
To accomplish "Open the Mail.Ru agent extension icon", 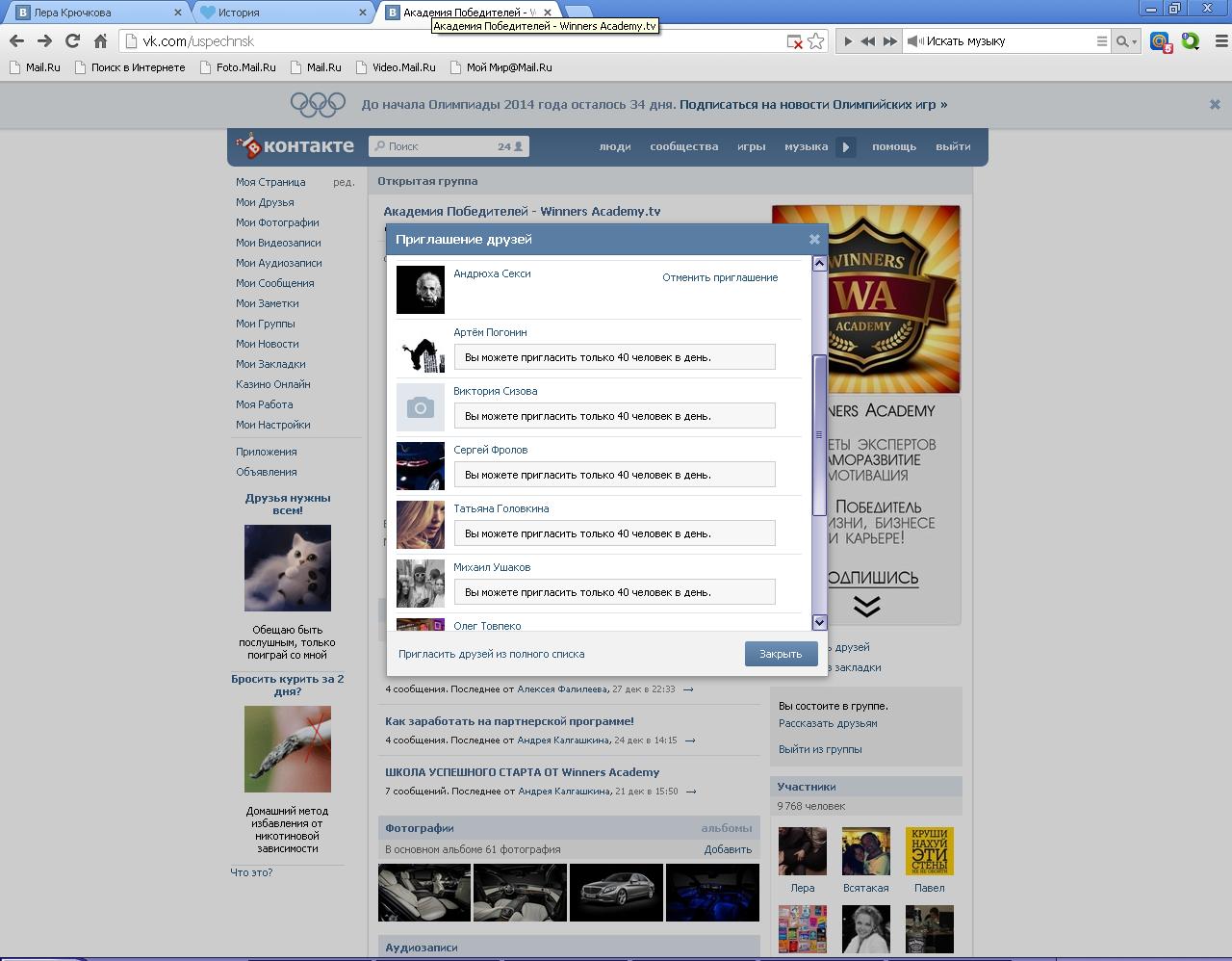I will [x=1161, y=41].
